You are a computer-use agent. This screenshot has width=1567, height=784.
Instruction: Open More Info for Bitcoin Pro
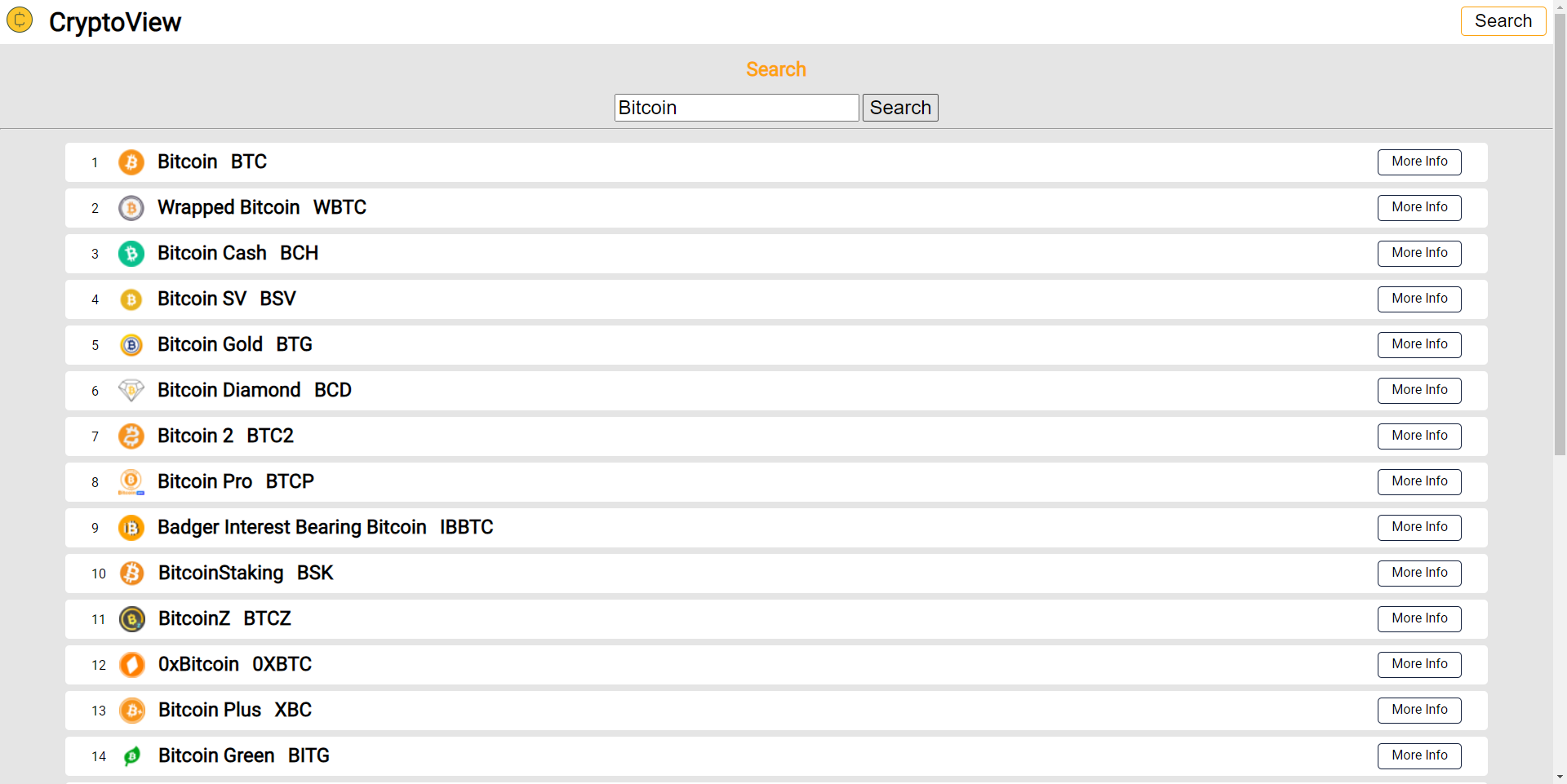coord(1419,481)
